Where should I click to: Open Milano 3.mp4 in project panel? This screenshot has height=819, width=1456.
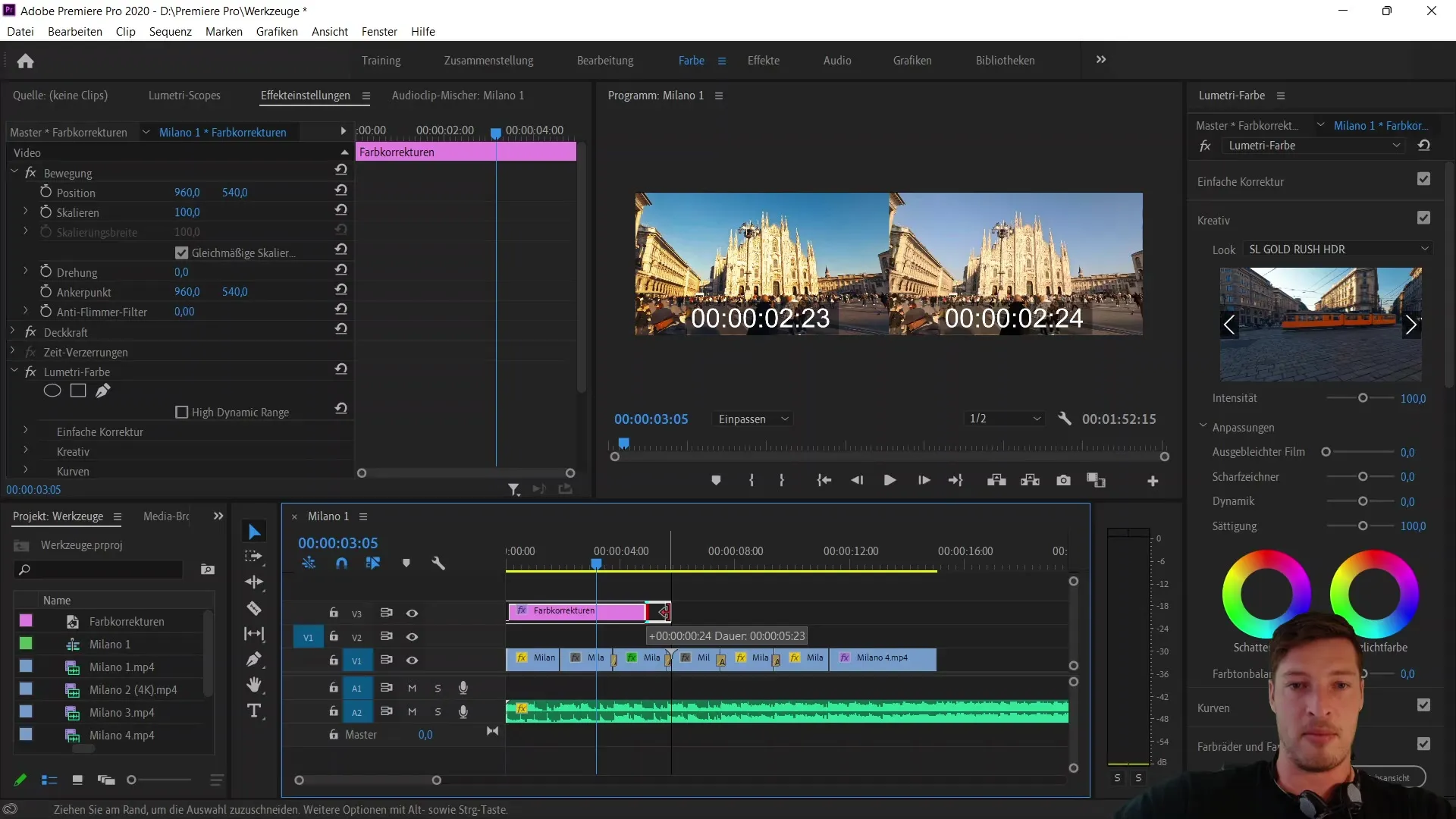coord(121,713)
